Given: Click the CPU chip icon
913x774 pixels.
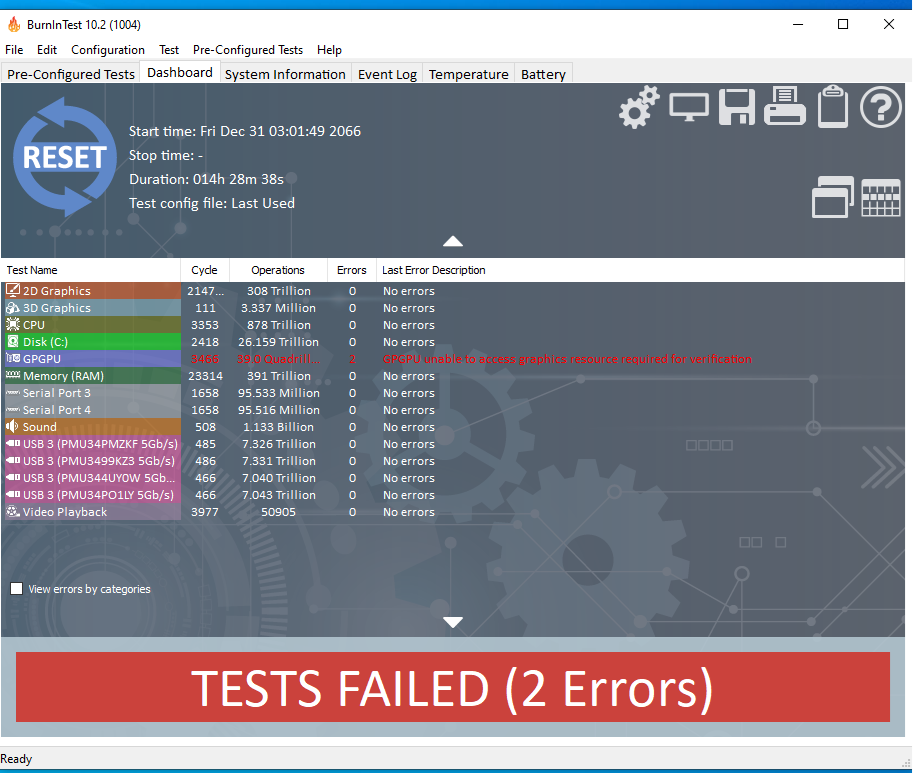Looking at the screenshot, I should (x=13, y=324).
